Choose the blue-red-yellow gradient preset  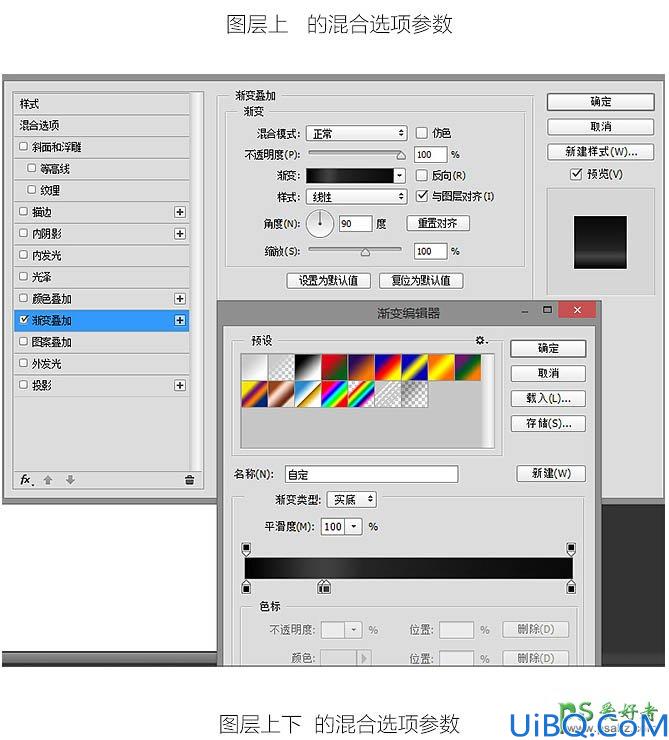(388, 367)
